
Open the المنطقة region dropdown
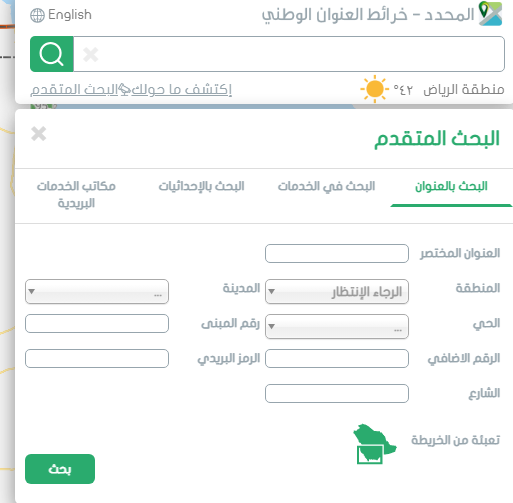click(337, 291)
